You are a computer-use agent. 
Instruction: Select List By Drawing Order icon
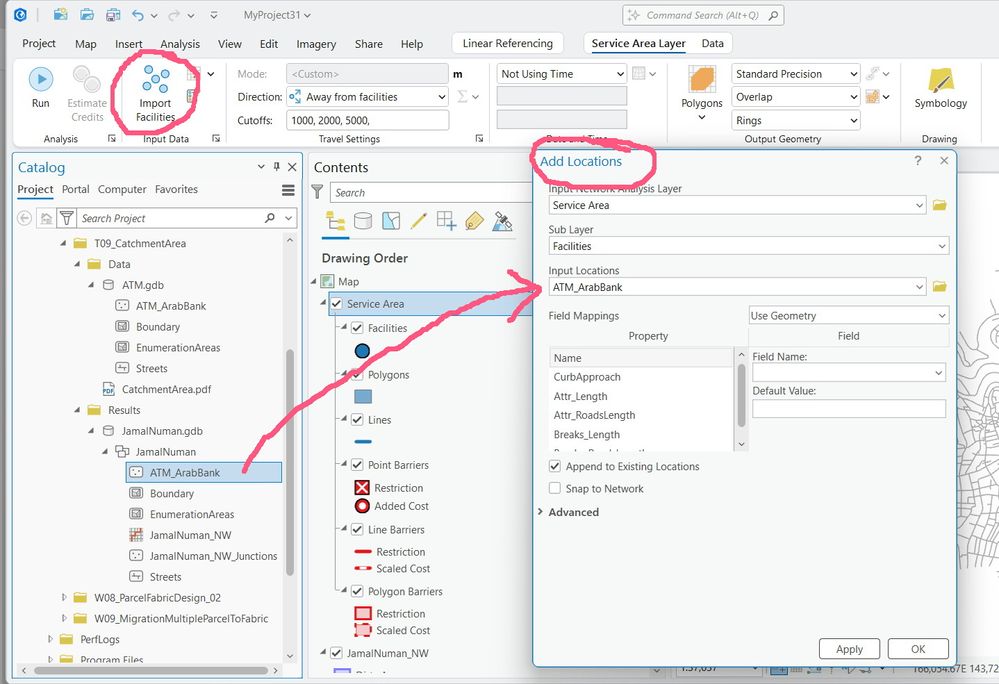pos(335,221)
